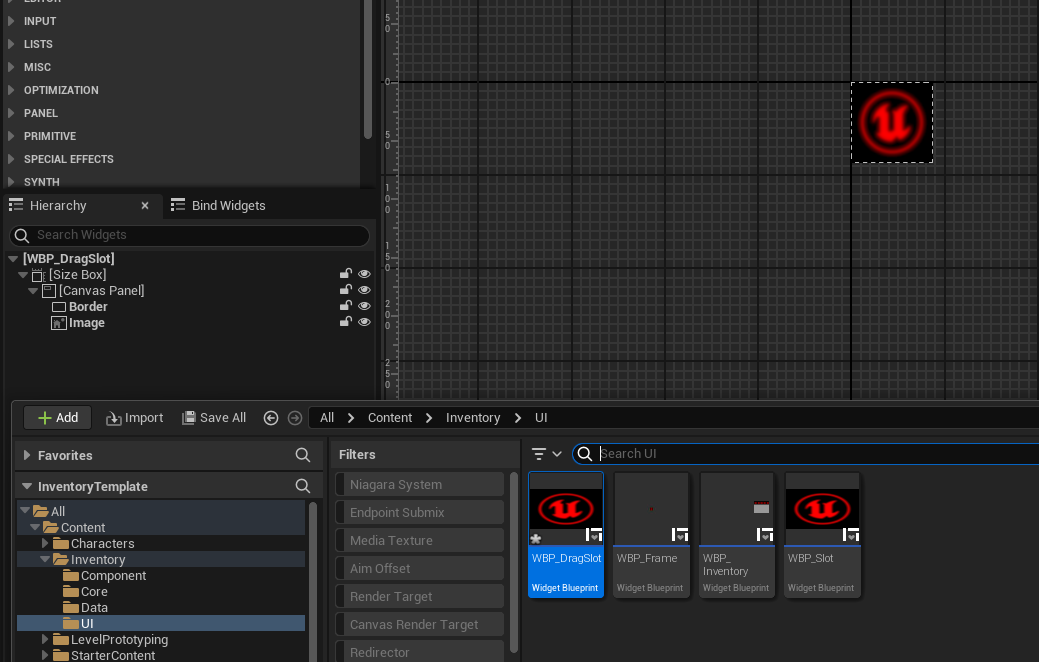
Task: Collapse the WBP_DragSlot root in hierarchy
Action: click(x=13, y=258)
